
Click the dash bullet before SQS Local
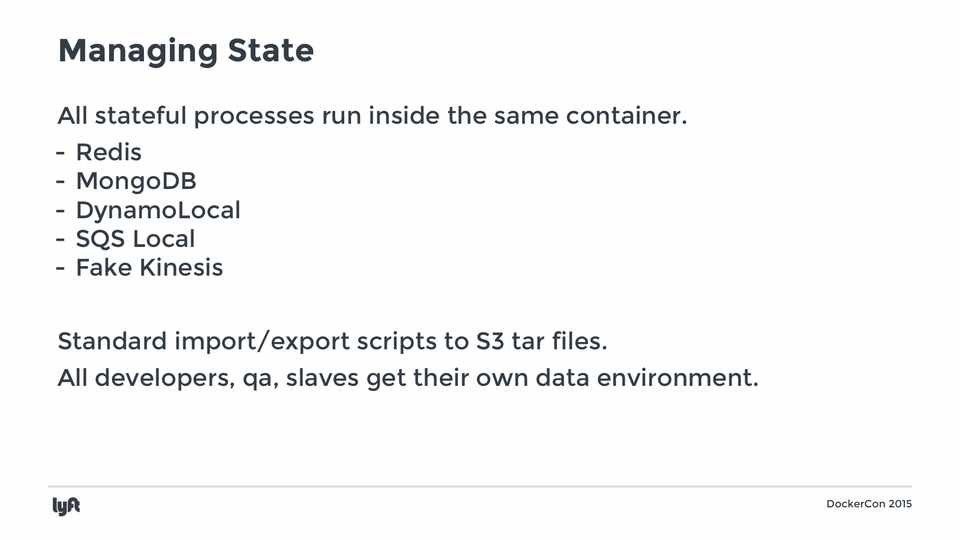pos(62,241)
